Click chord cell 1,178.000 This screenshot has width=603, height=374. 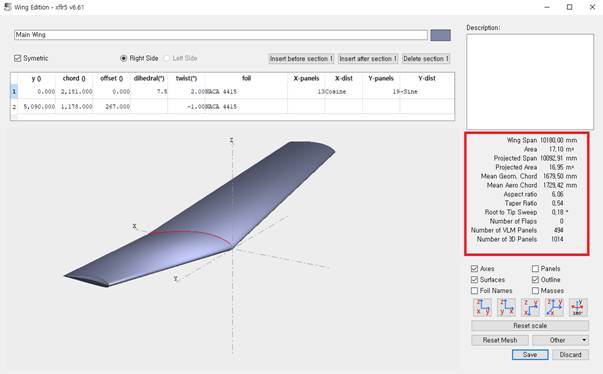tap(75, 107)
